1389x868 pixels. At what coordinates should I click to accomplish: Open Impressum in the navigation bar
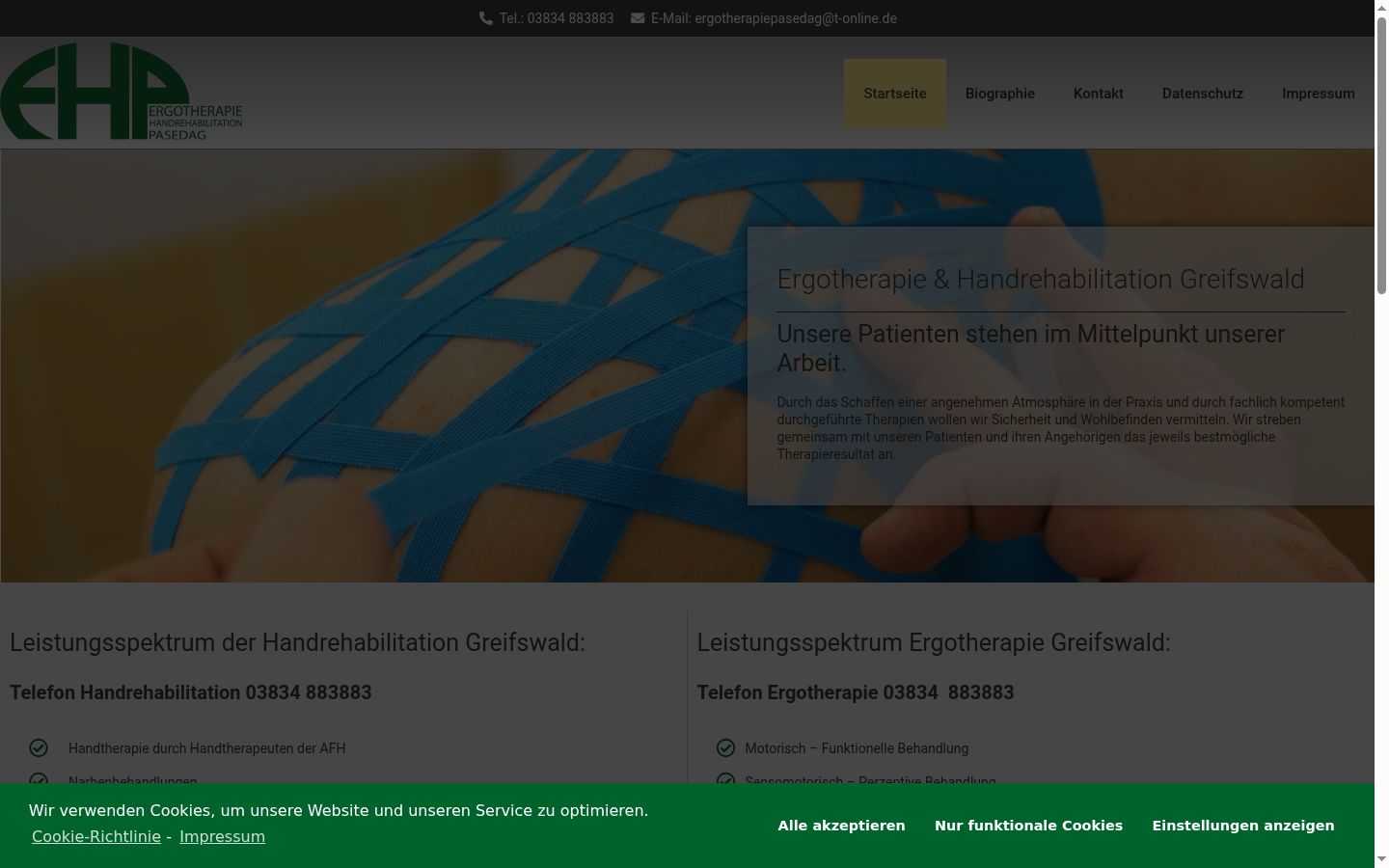1319,94
